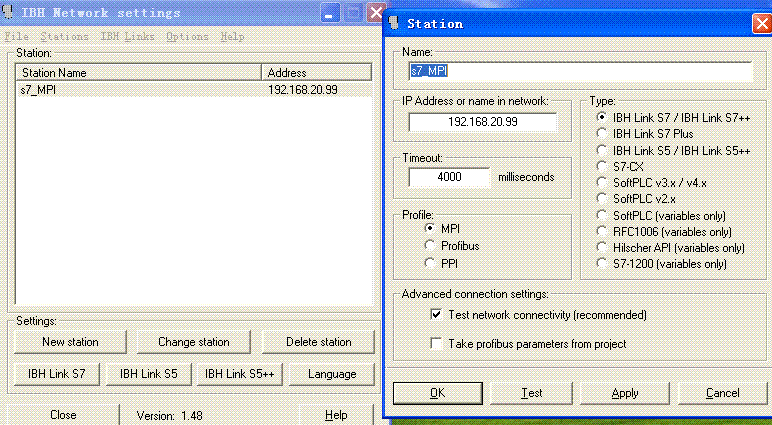Click the Version: 1.48 text
Screen dimensions: 772x425
(x=169, y=416)
